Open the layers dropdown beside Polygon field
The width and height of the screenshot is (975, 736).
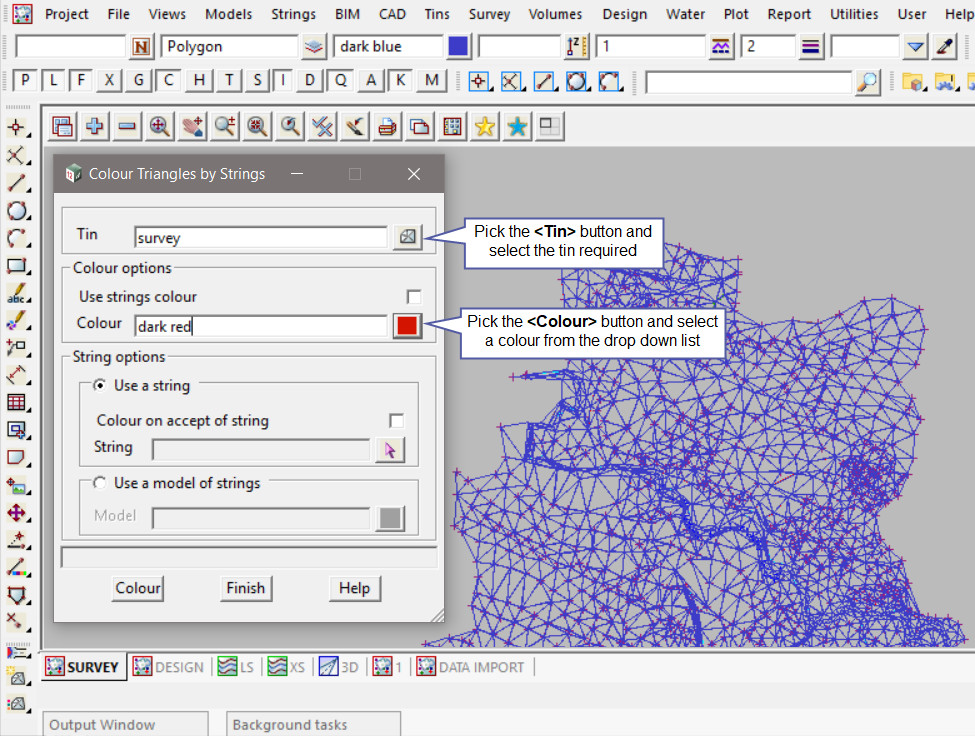315,47
